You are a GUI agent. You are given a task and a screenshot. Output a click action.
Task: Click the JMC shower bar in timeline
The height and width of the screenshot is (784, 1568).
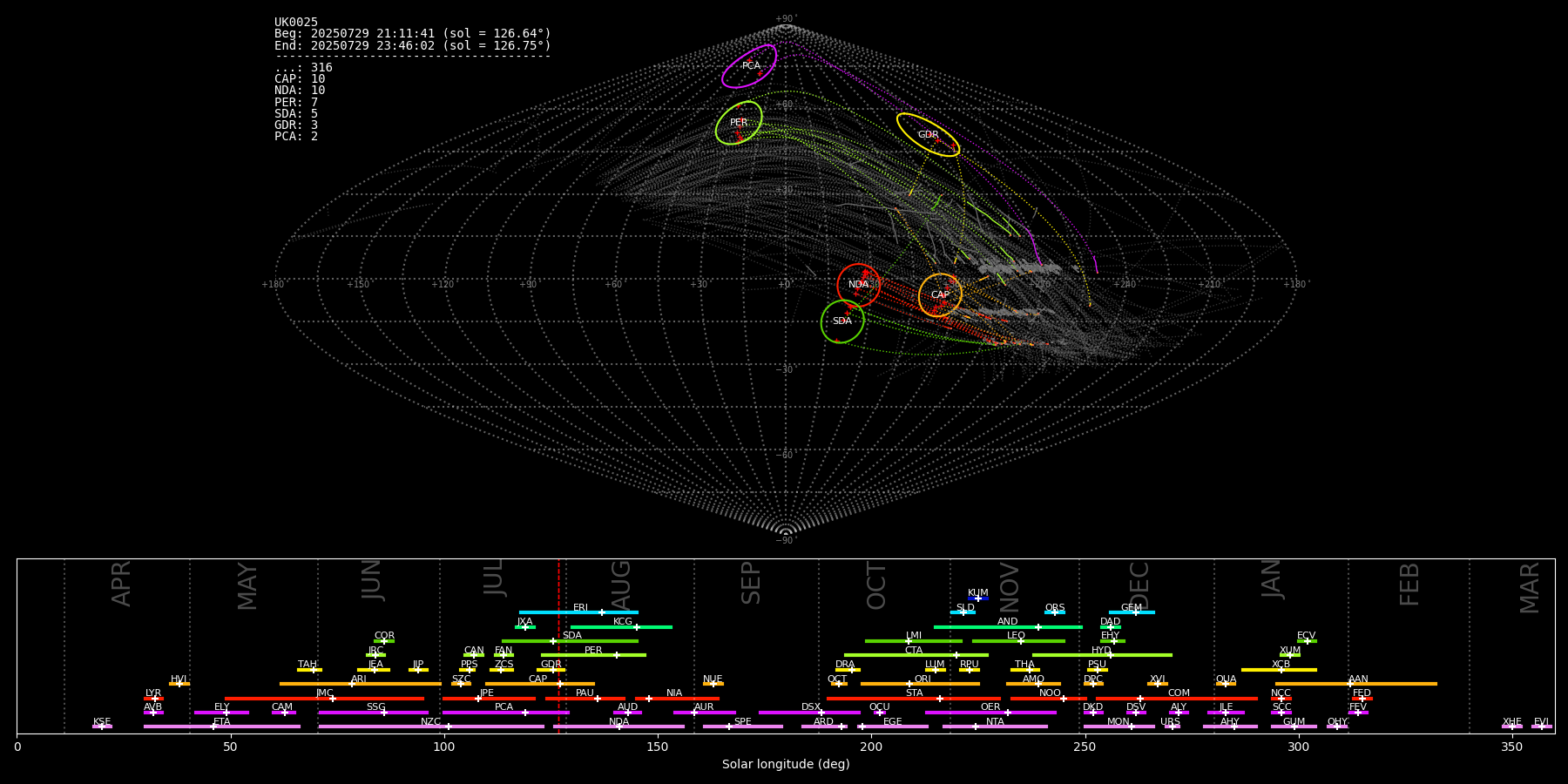[x=325, y=699]
